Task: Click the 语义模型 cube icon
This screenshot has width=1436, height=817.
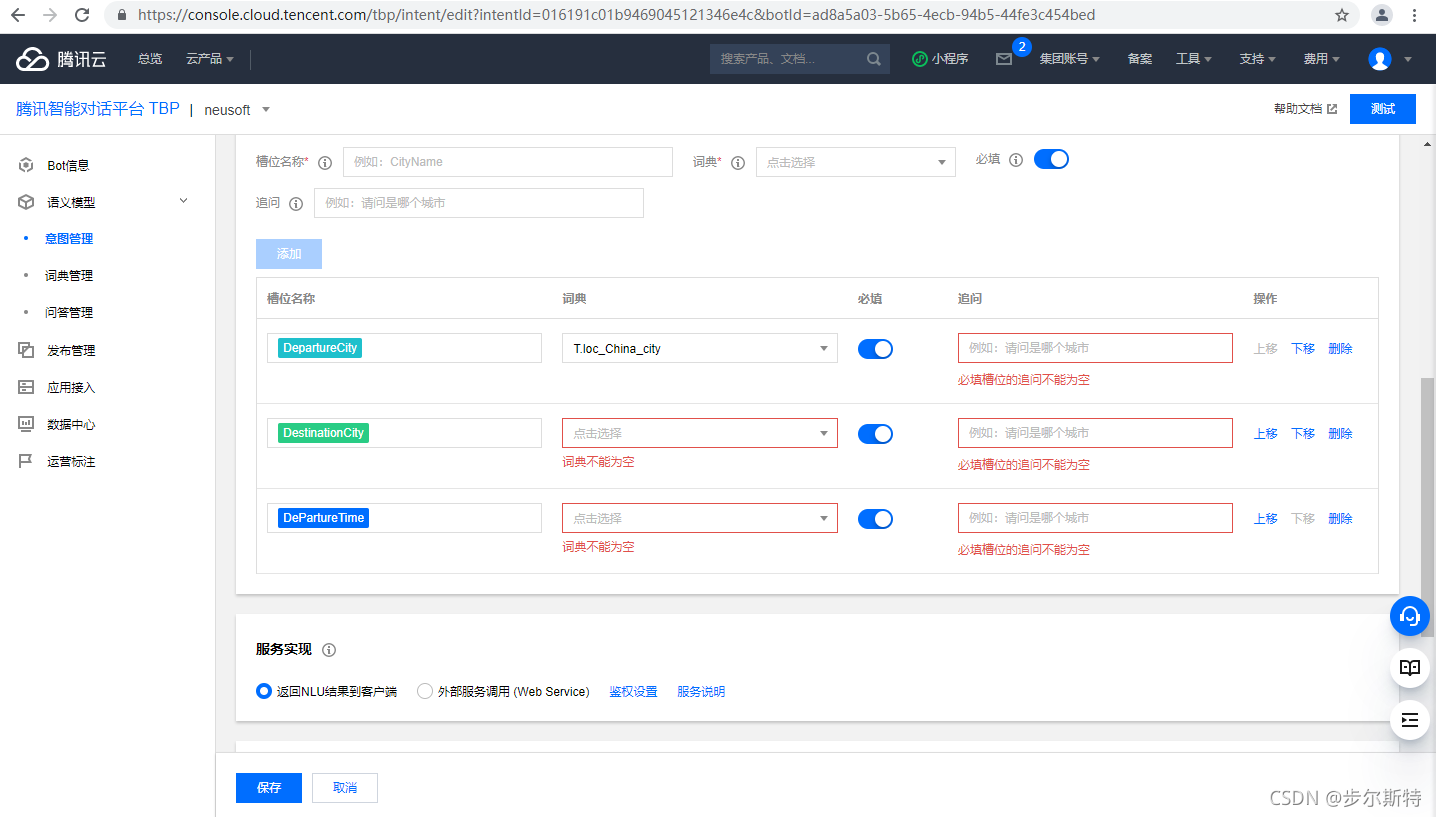Action: click(26, 202)
